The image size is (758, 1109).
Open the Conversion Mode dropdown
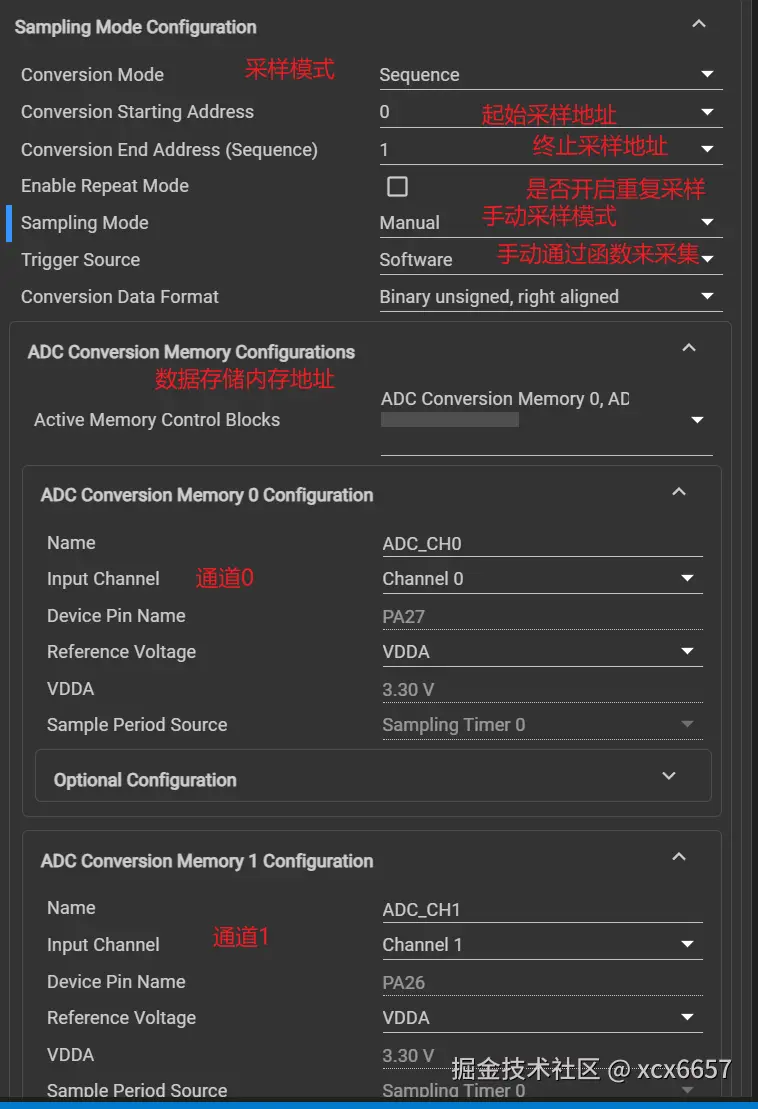(x=706, y=75)
